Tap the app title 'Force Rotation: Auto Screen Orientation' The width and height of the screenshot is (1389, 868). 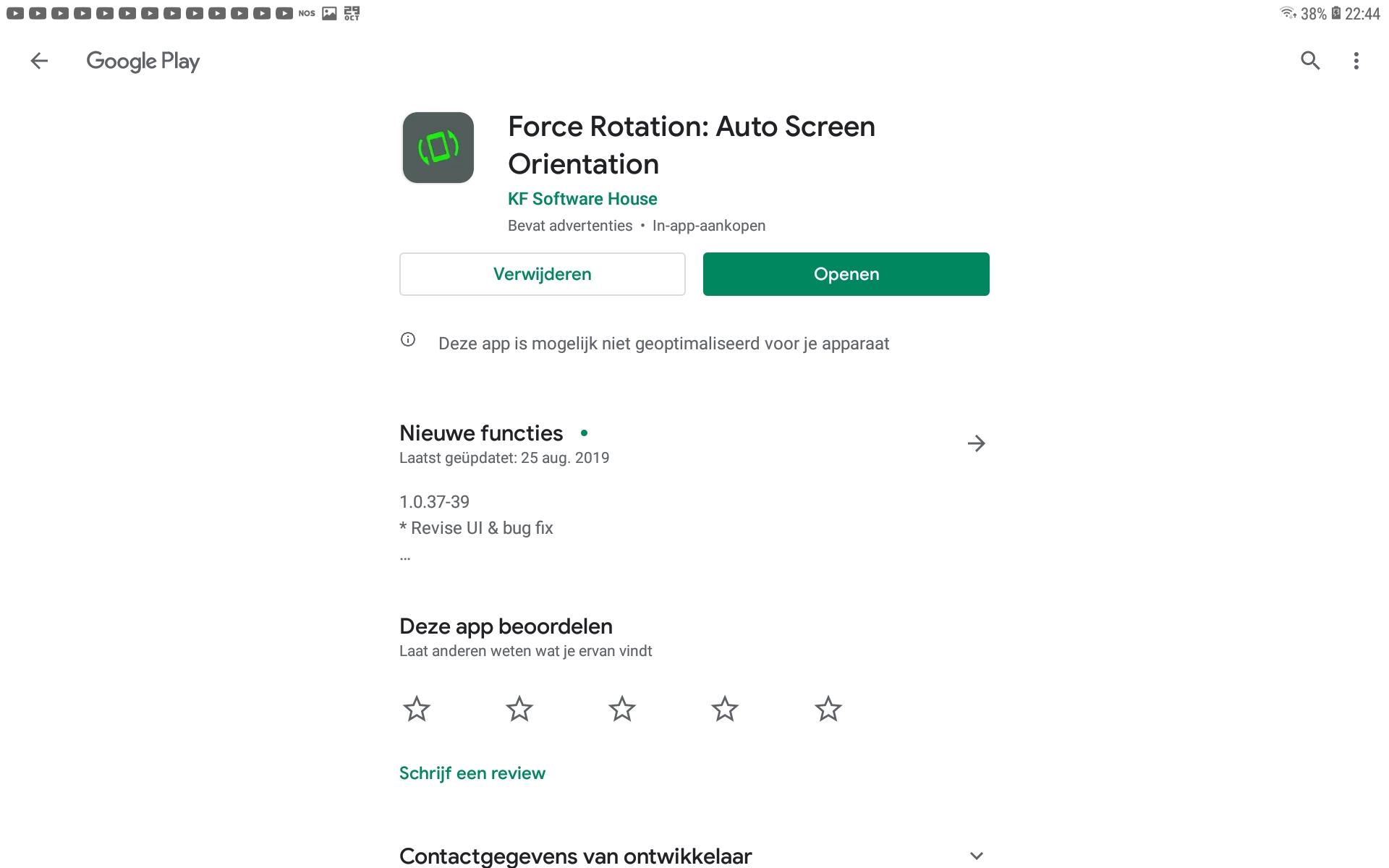[x=692, y=145]
